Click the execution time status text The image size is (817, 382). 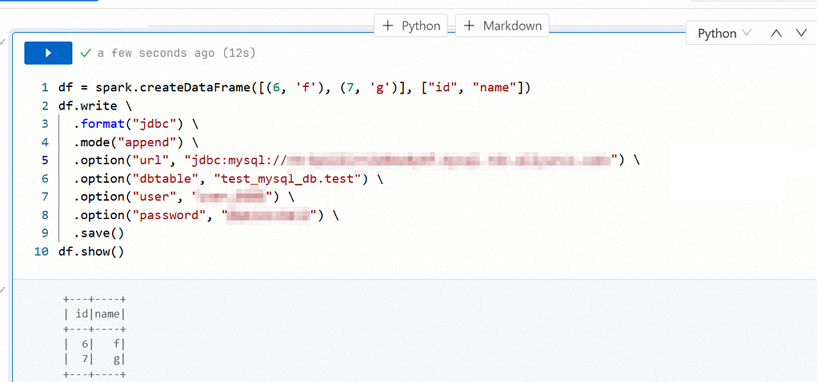click(x=177, y=53)
